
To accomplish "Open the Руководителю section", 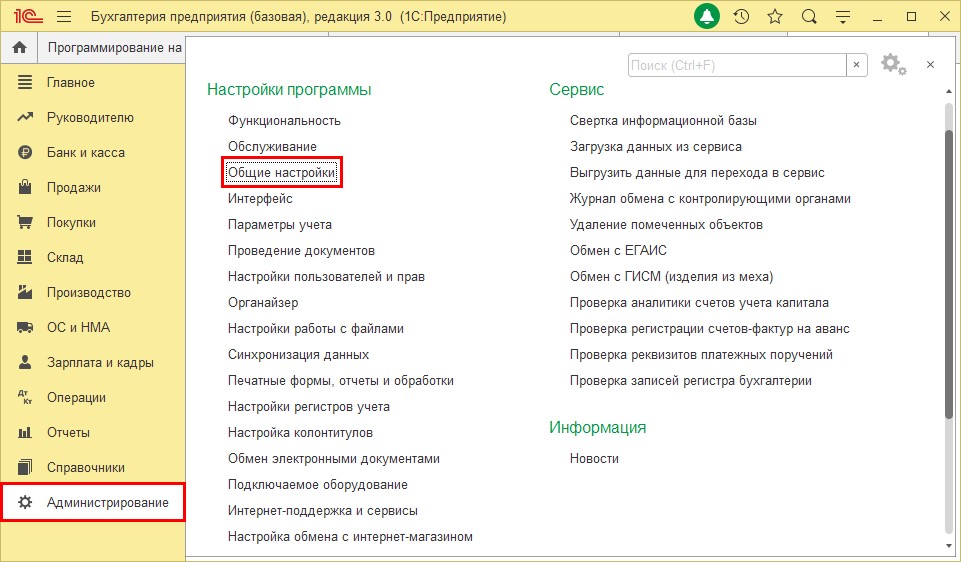I will (x=90, y=117).
